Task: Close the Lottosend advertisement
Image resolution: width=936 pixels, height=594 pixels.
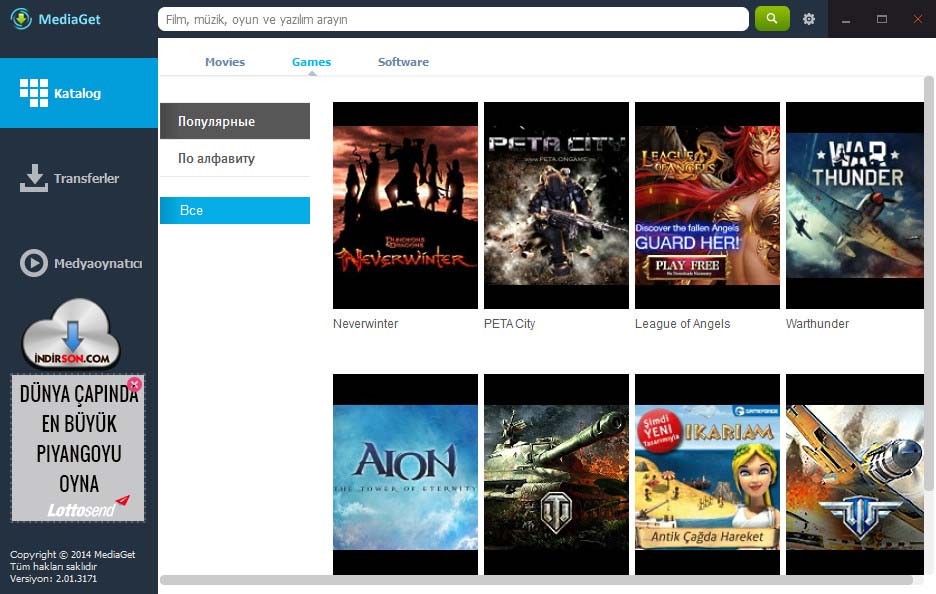Action: pyautogui.click(x=134, y=384)
